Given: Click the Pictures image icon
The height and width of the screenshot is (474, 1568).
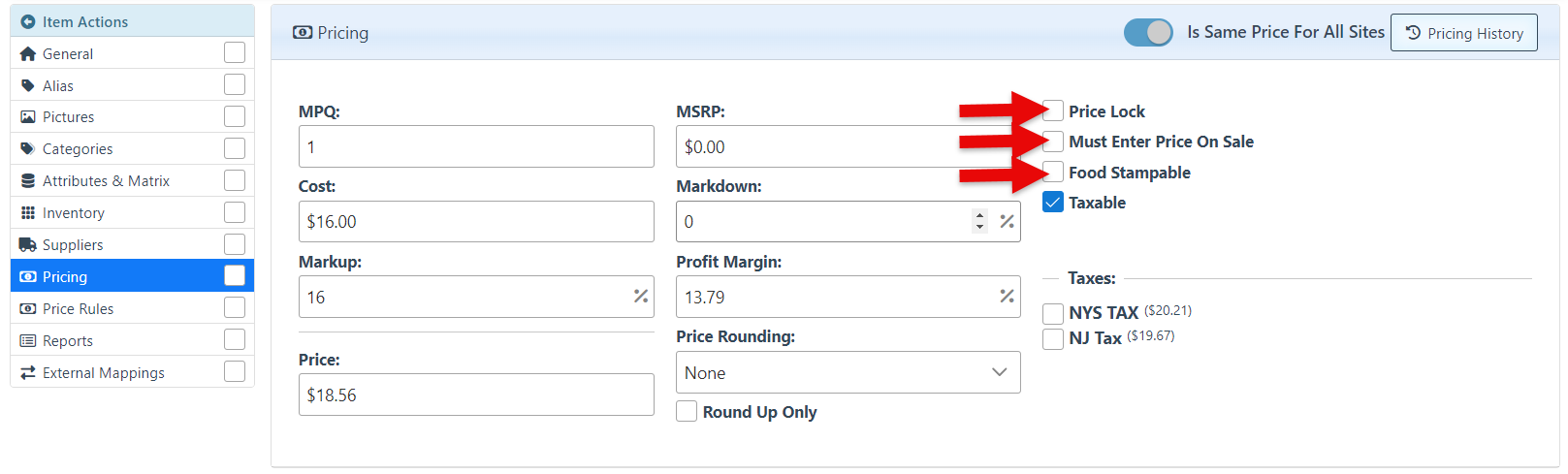Looking at the screenshot, I should pos(28,117).
